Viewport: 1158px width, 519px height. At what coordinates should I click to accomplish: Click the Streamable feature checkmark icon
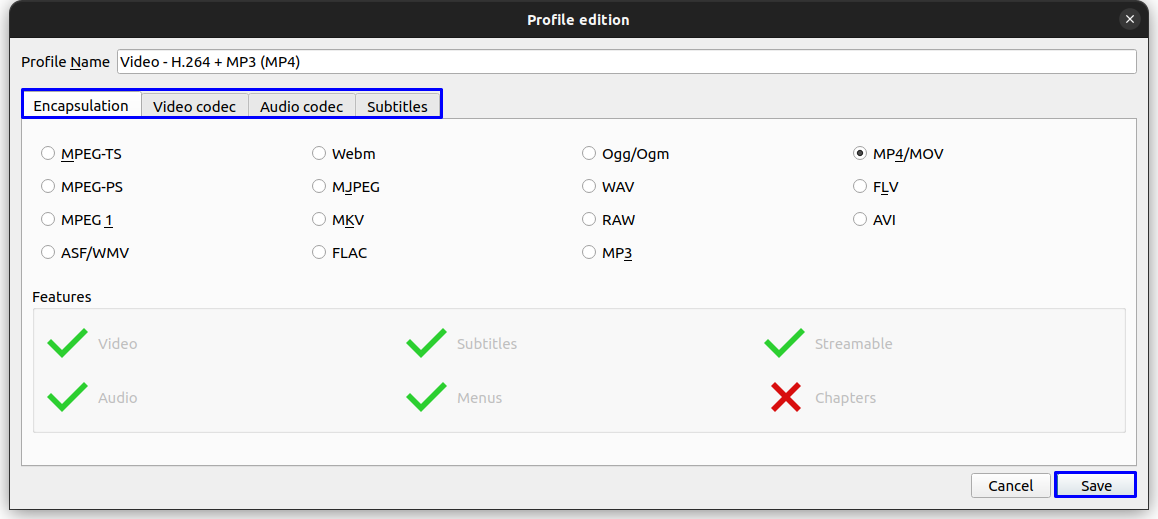784,343
